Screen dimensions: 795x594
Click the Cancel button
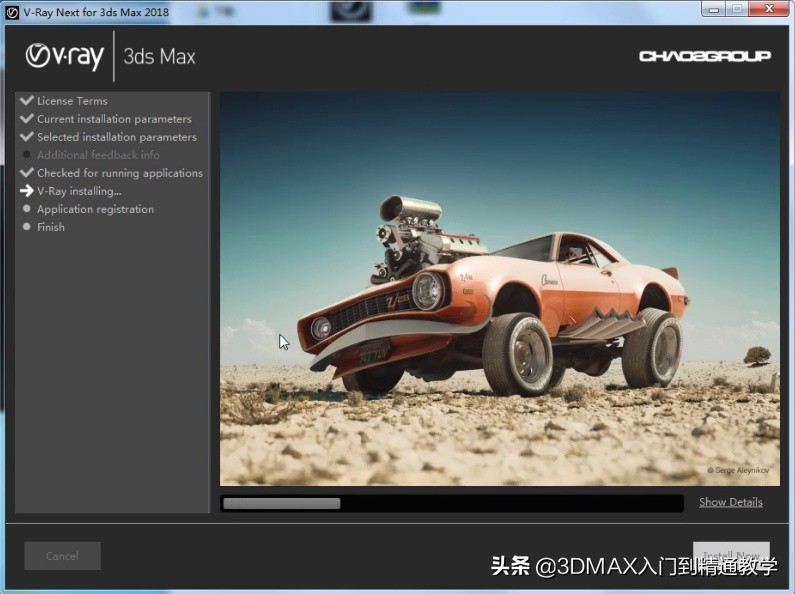tap(62, 556)
